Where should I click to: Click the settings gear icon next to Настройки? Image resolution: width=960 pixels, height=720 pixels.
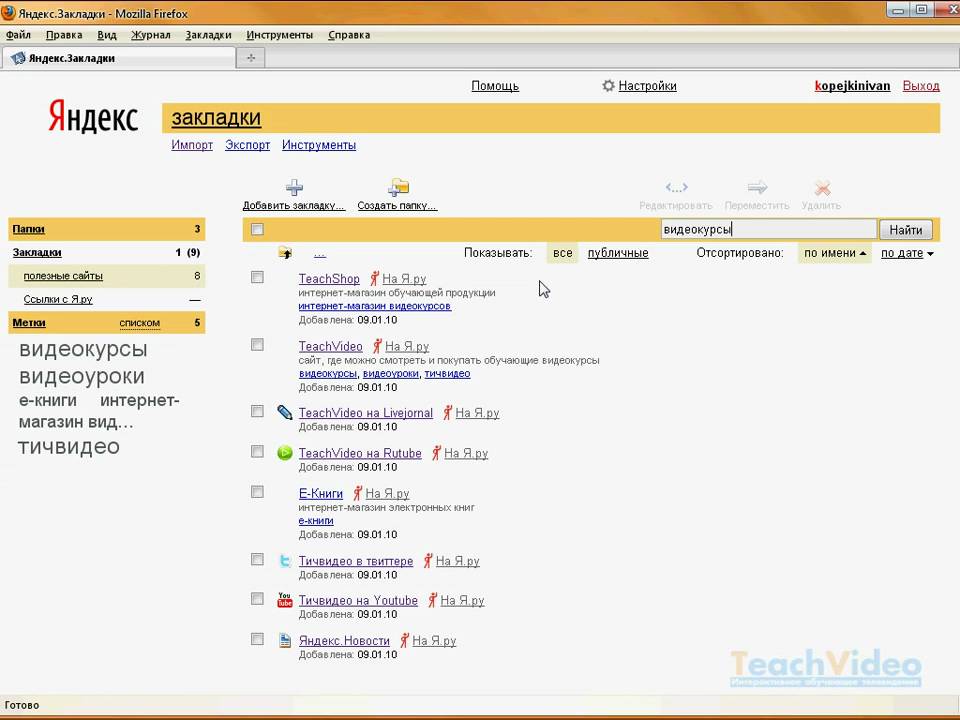(x=608, y=86)
